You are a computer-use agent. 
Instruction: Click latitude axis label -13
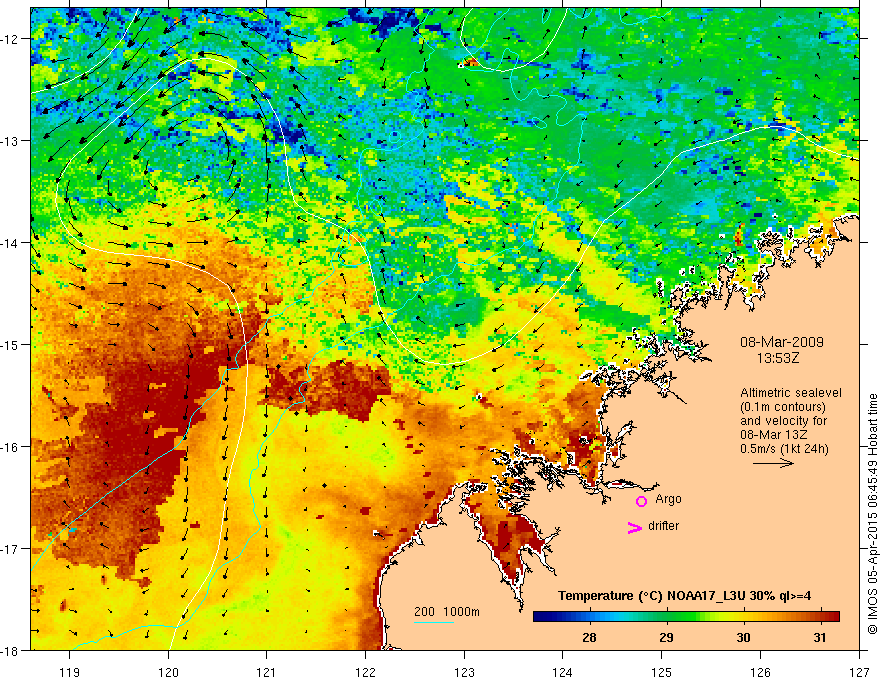pos(10,141)
